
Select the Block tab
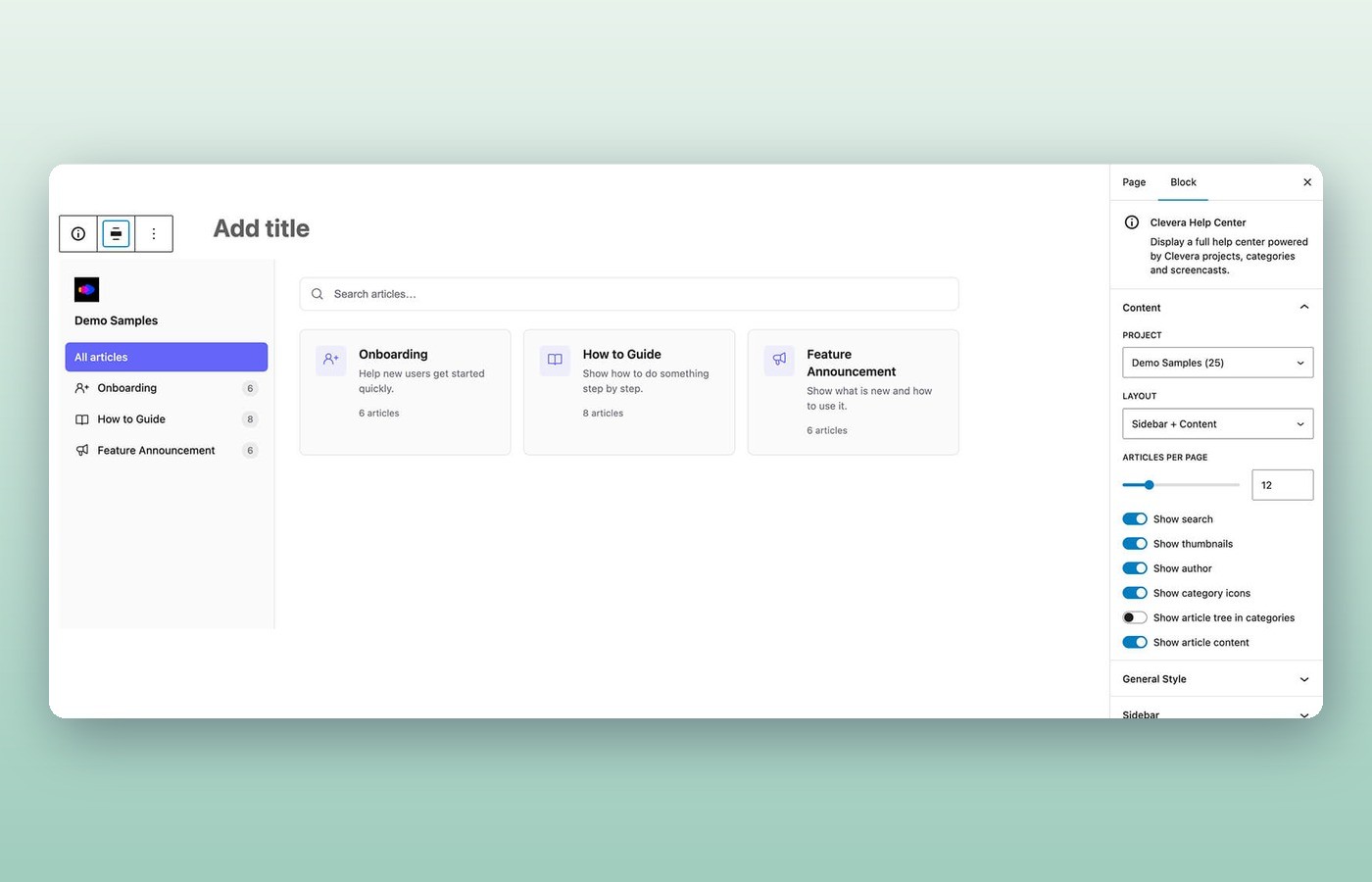pyautogui.click(x=1183, y=182)
